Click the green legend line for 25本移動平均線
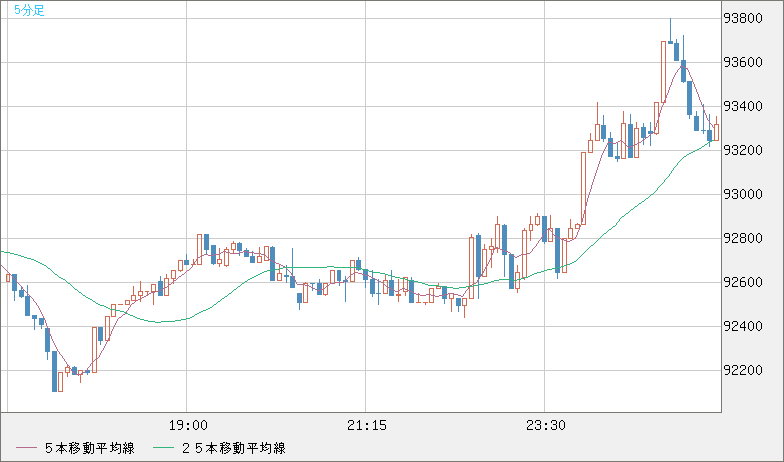Screen dimensions: 784x462 (x=164, y=448)
